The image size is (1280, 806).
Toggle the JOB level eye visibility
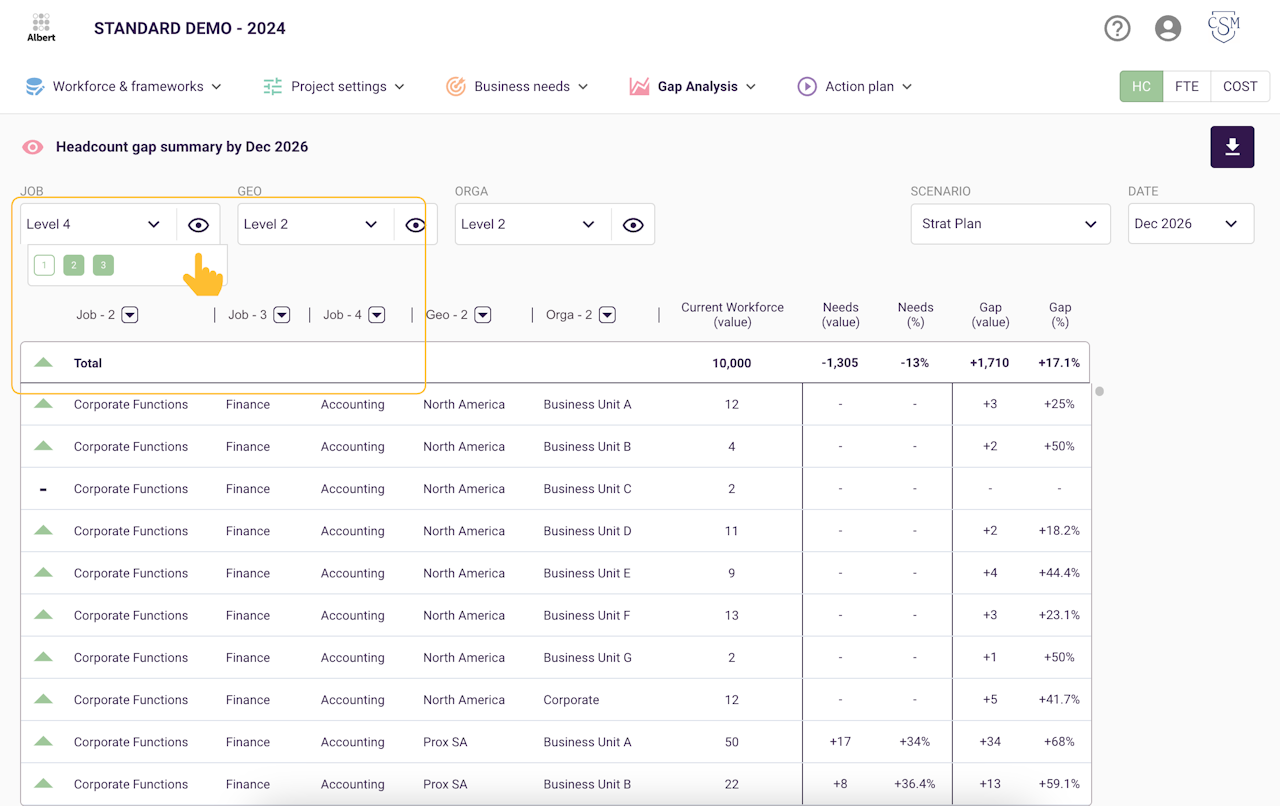pos(198,225)
